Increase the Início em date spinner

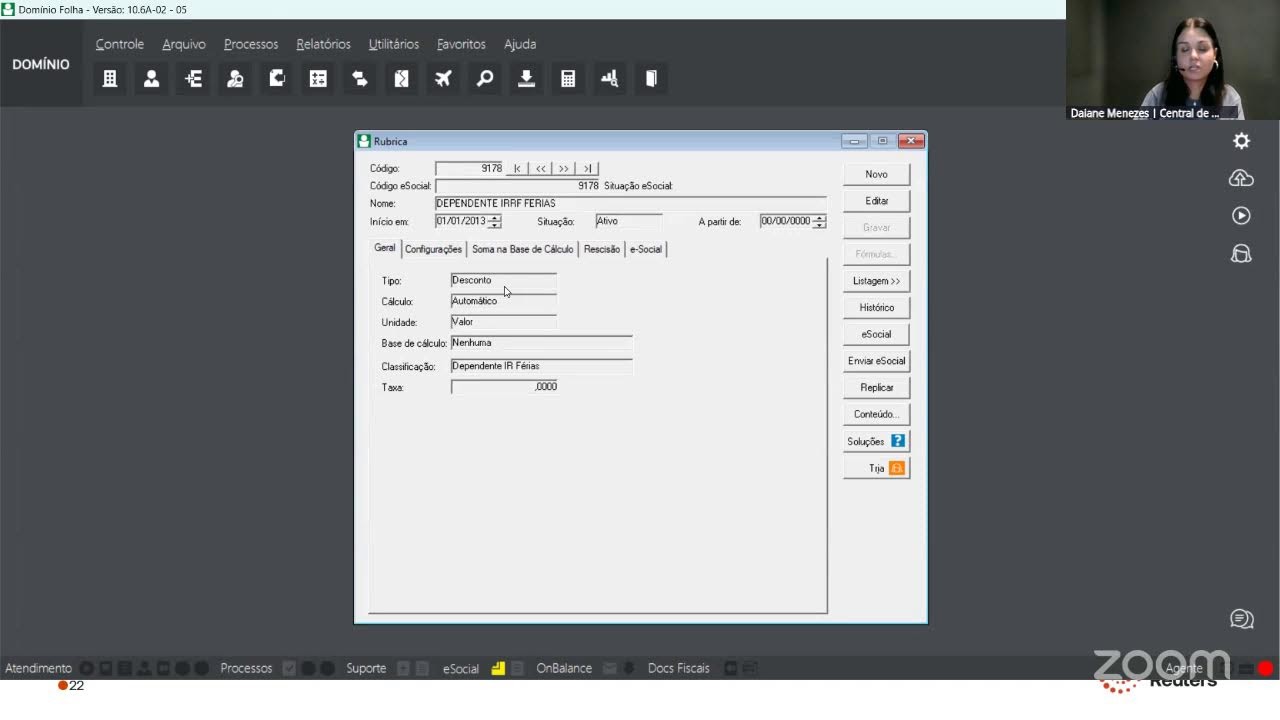tap(495, 218)
